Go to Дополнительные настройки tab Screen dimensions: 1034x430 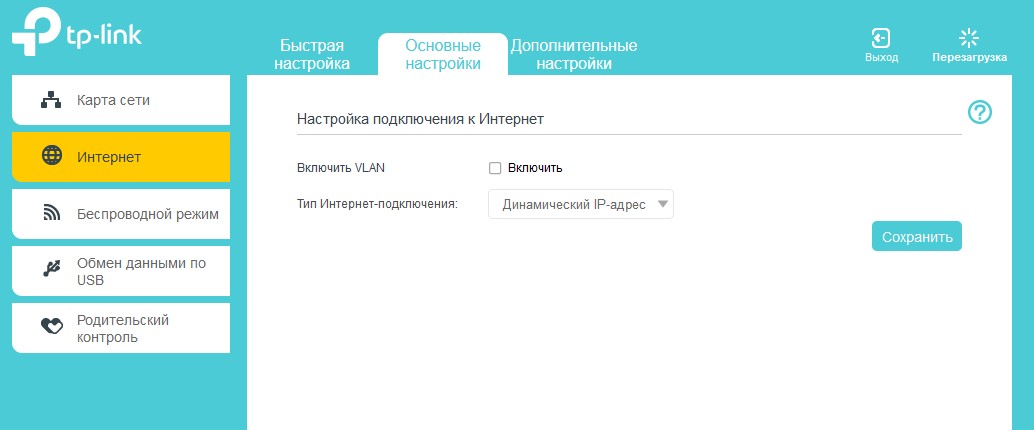(574, 55)
